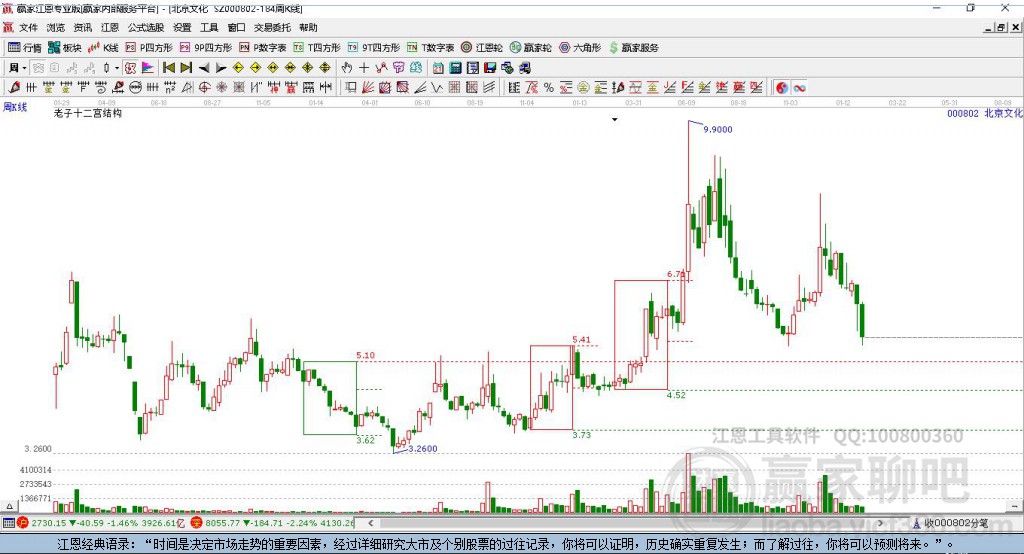Viewport: 1024px width, 554px height.
Task: Click the red-blue yin-yang icon
Action: tap(782, 88)
